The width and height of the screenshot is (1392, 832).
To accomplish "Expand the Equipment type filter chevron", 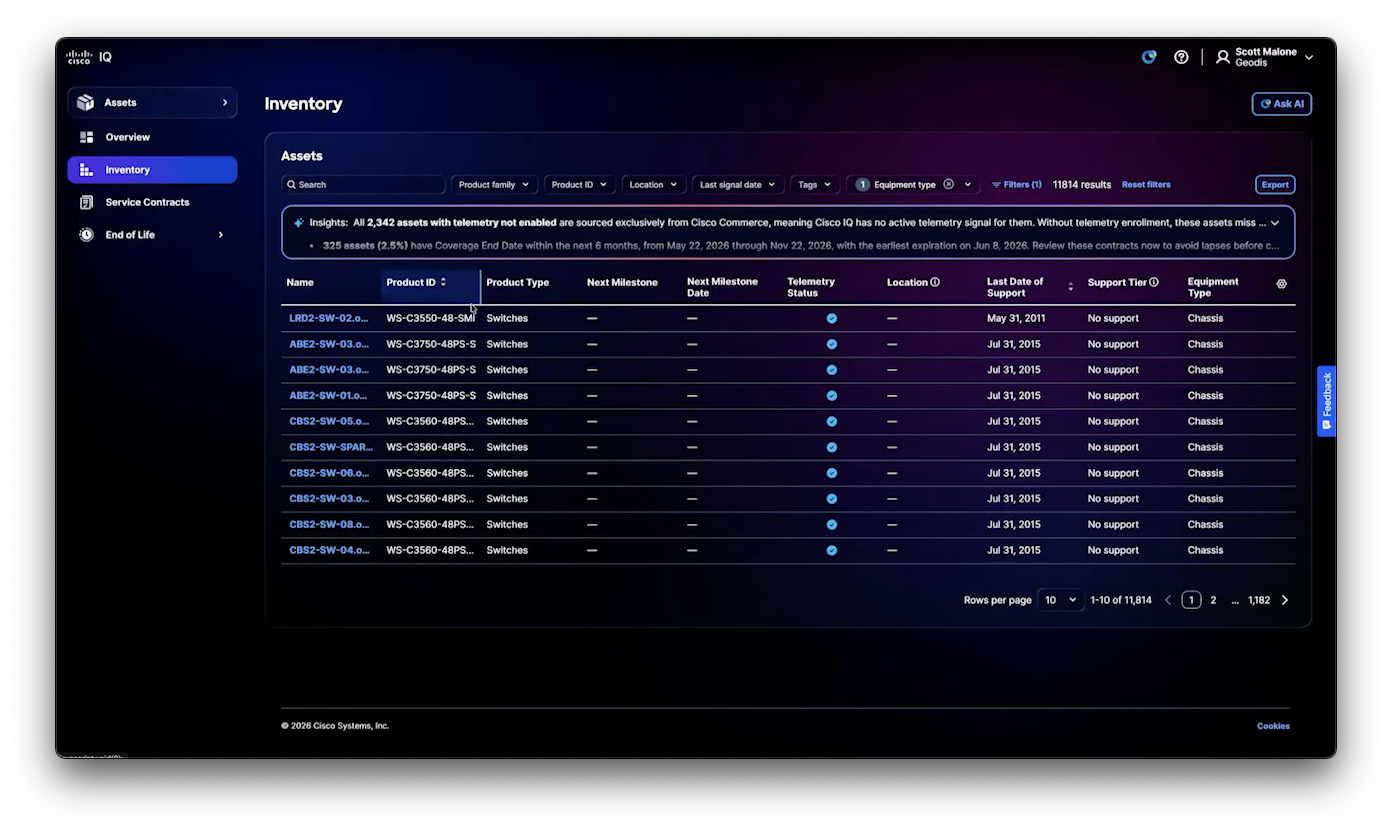I will coord(967,185).
